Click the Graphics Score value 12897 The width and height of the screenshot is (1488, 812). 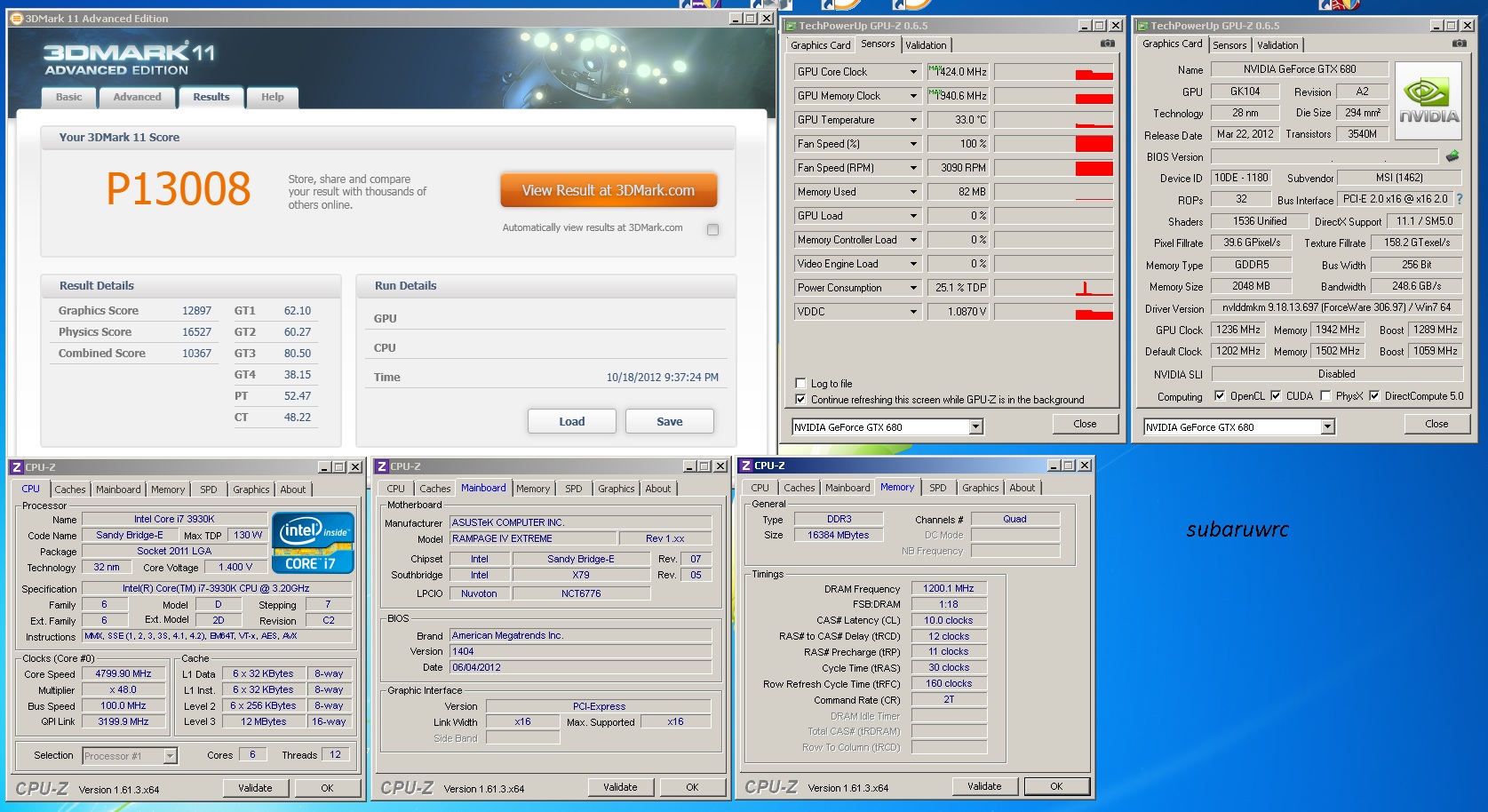pyautogui.click(x=196, y=311)
